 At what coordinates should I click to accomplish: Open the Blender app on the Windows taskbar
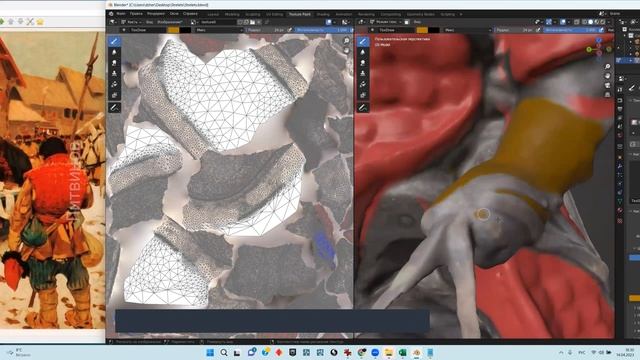point(417,352)
